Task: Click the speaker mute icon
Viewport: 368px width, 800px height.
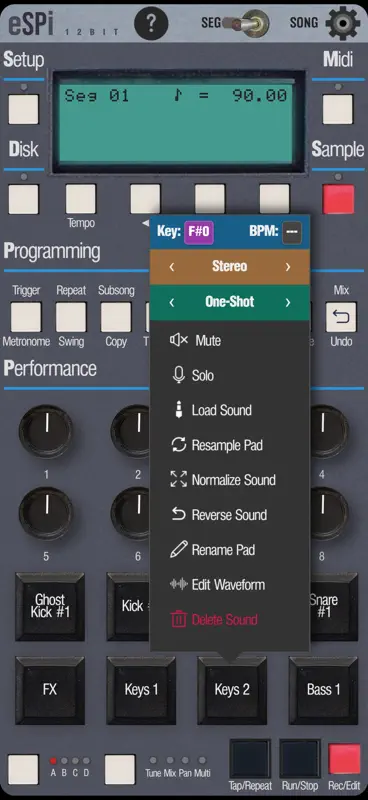Action: pos(179,340)
